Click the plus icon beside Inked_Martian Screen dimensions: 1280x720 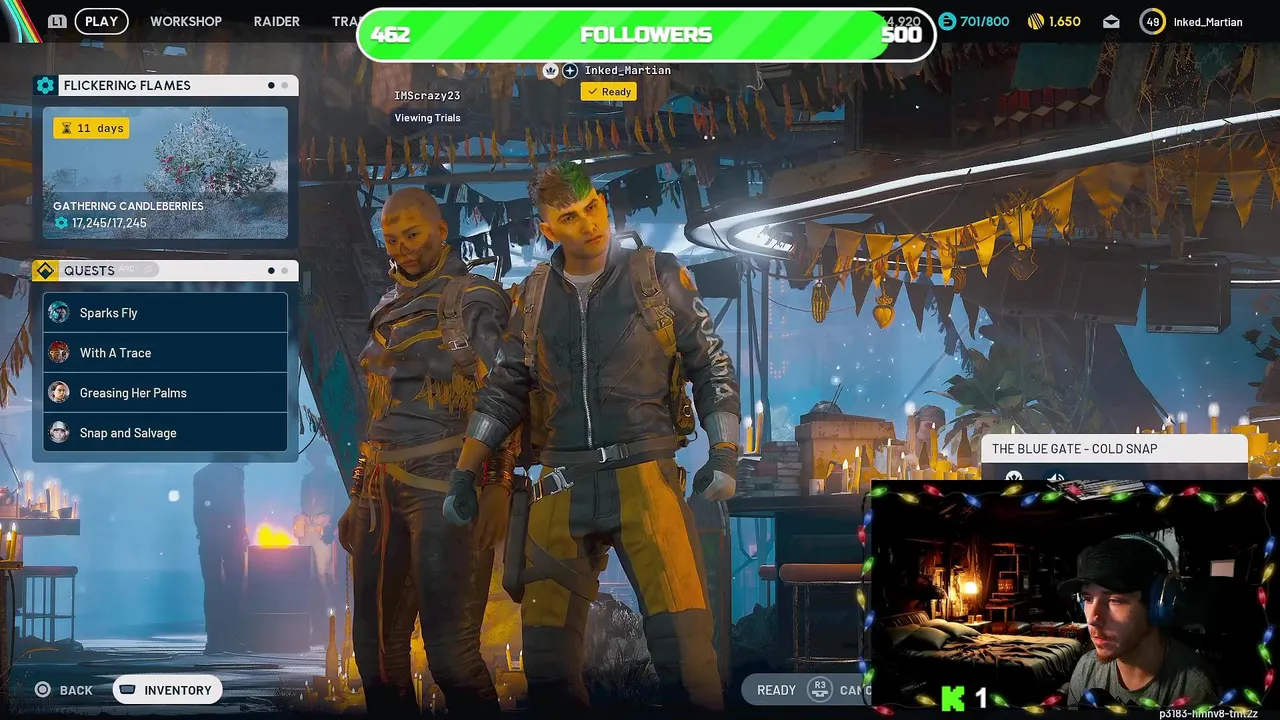click(x=570, y=70)
